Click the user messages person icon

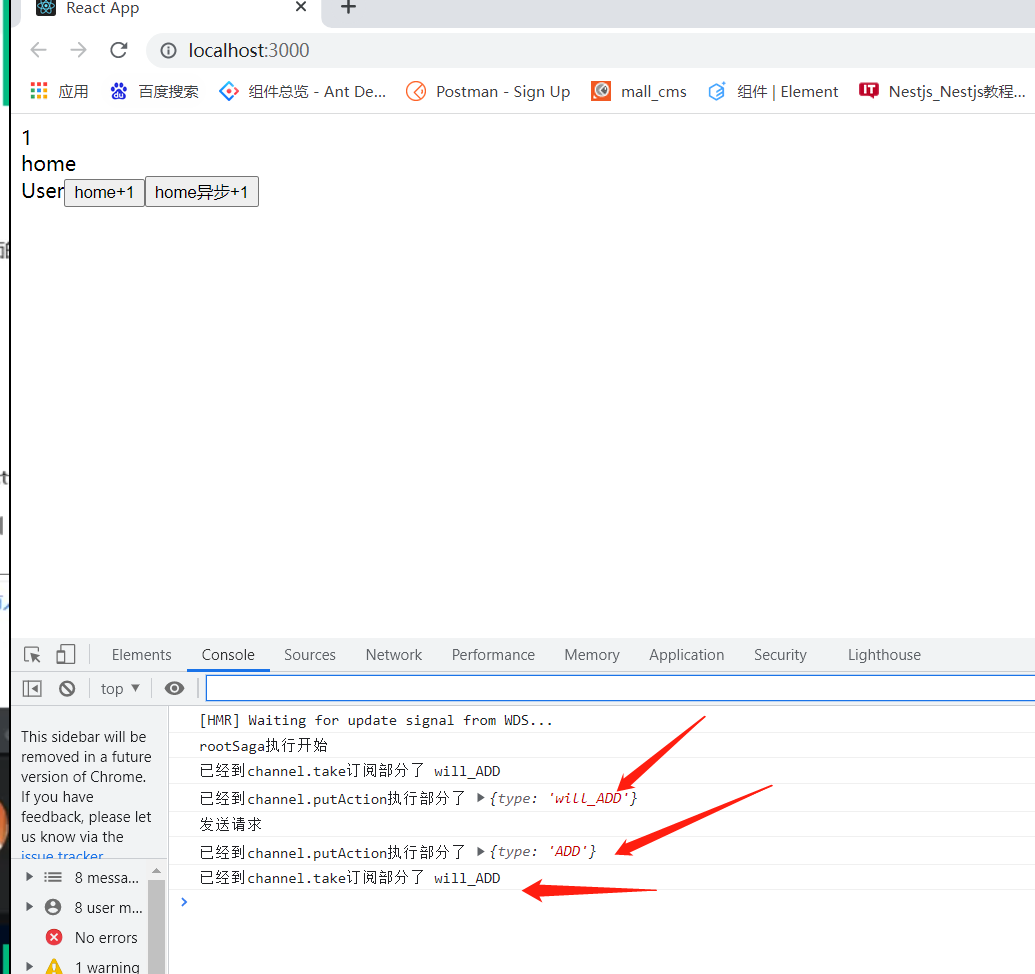tap(53, 907)
